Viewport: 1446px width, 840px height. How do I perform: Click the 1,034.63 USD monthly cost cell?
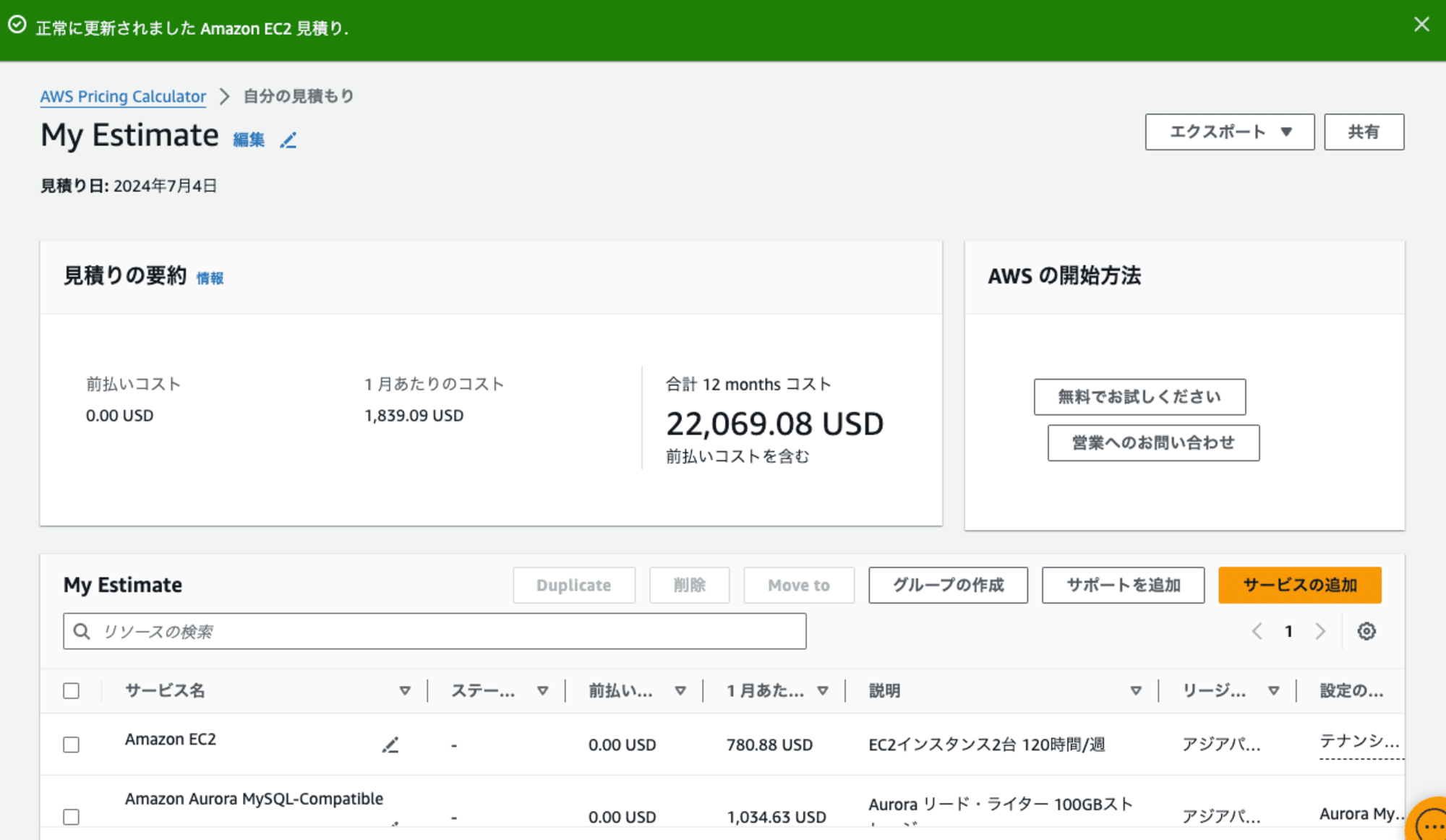777,817
